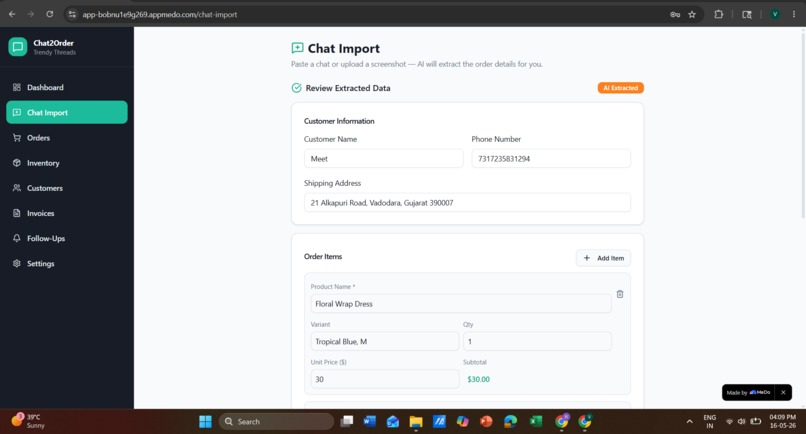This screenshot has width=806, height=434.
Task: Click the taskbar clock and date
Action: click(782, 421)
